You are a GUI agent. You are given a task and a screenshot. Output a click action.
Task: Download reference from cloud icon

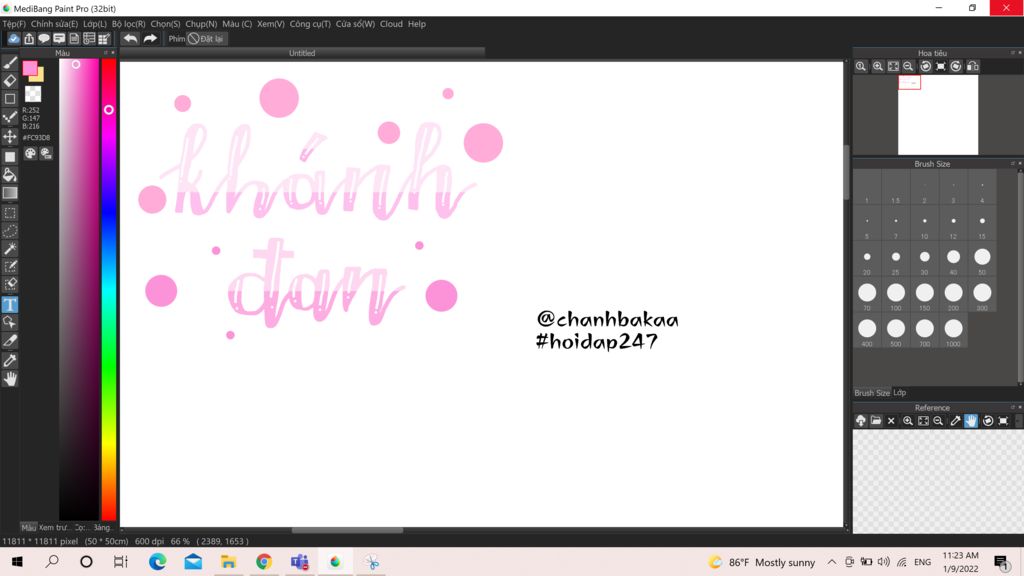(861, 421)
